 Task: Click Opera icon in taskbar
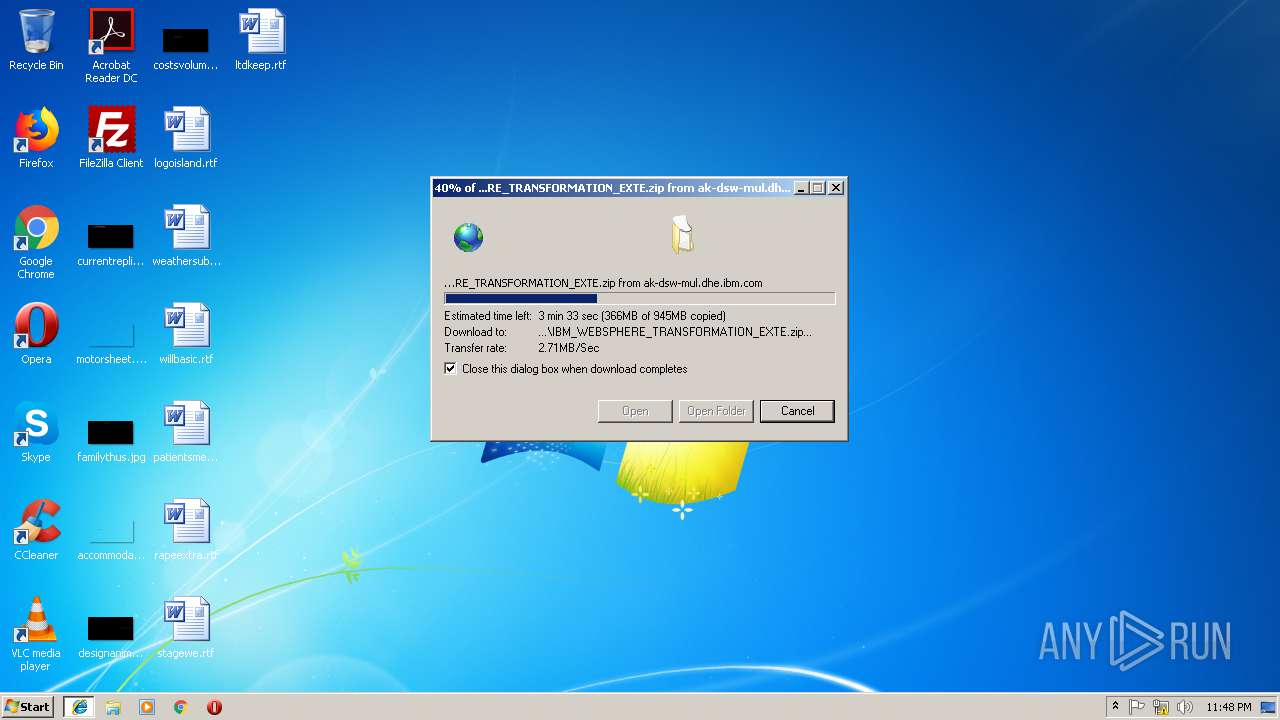214,707
